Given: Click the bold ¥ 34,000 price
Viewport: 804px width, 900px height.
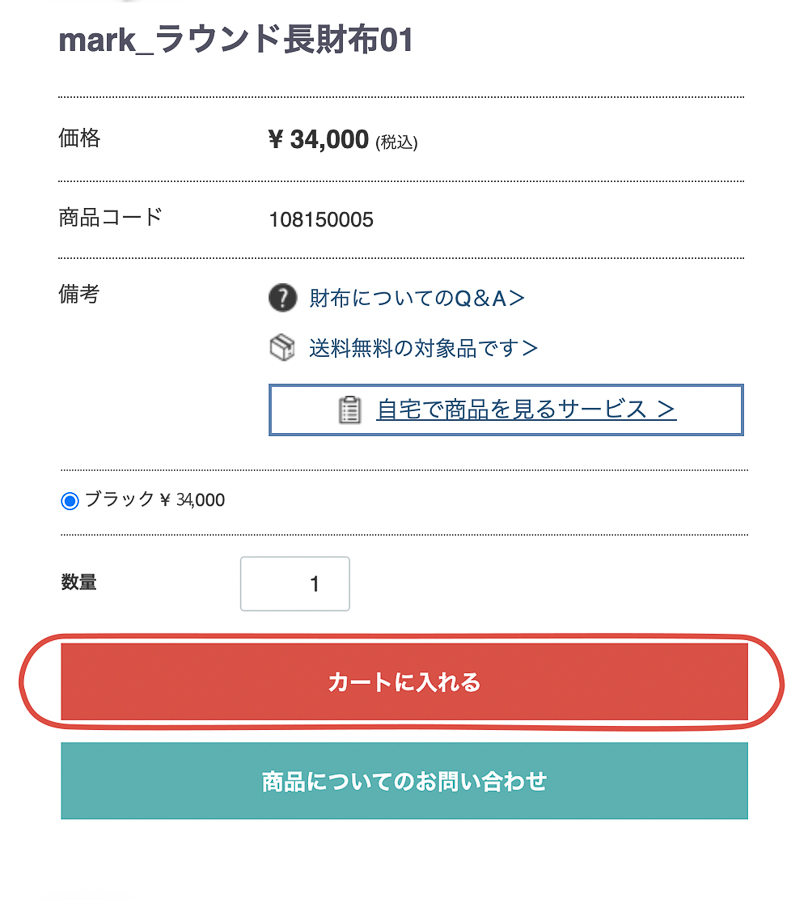Looking at the screenshot, I should 319,140.
